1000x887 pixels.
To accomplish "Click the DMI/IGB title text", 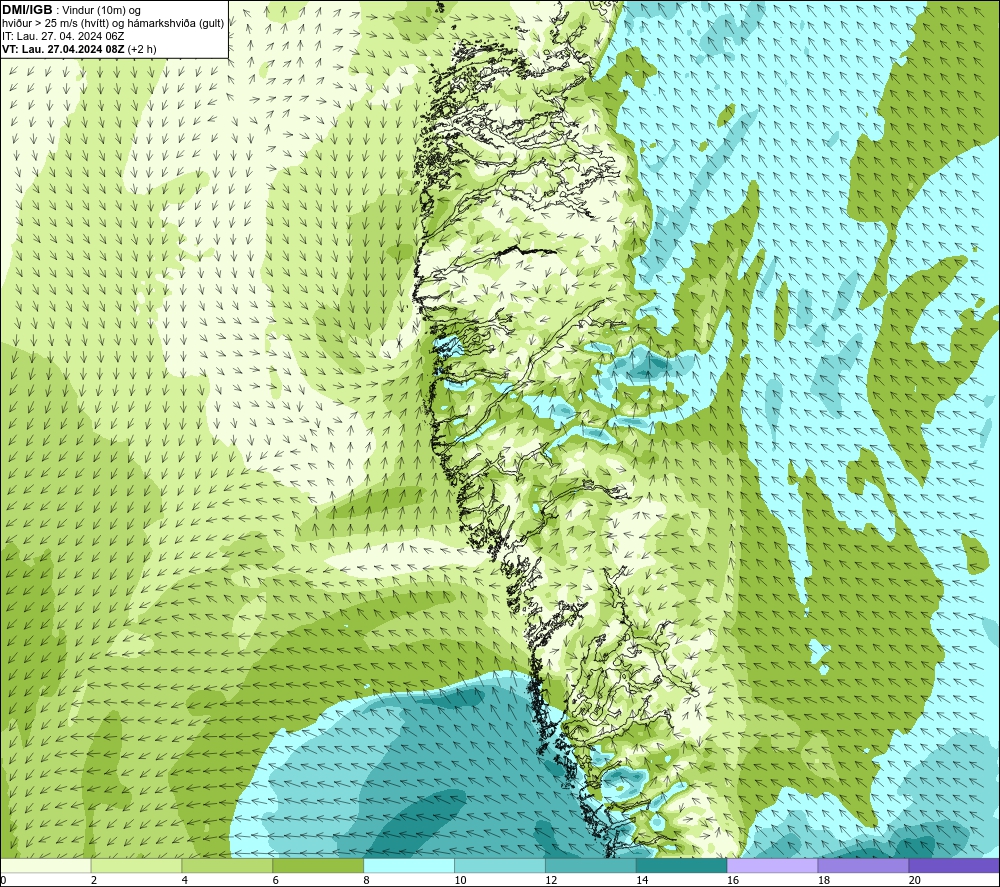I will pos(27,10).
